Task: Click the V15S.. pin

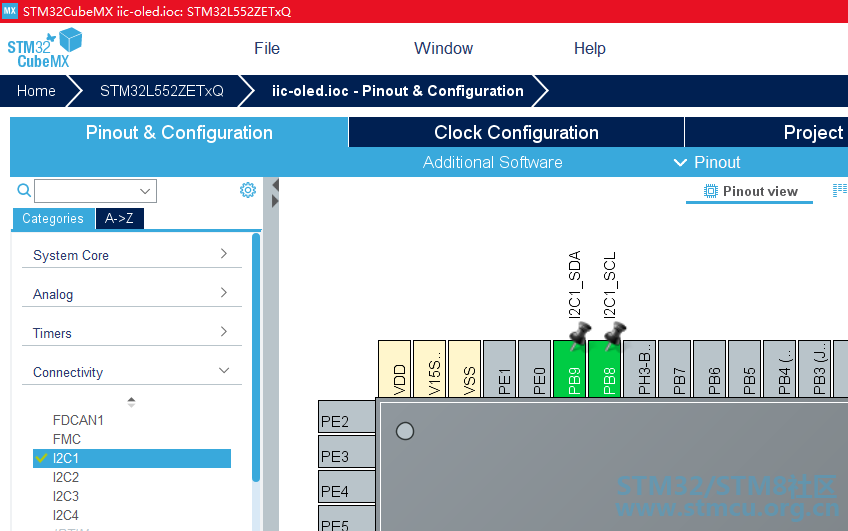Action: 429,369
